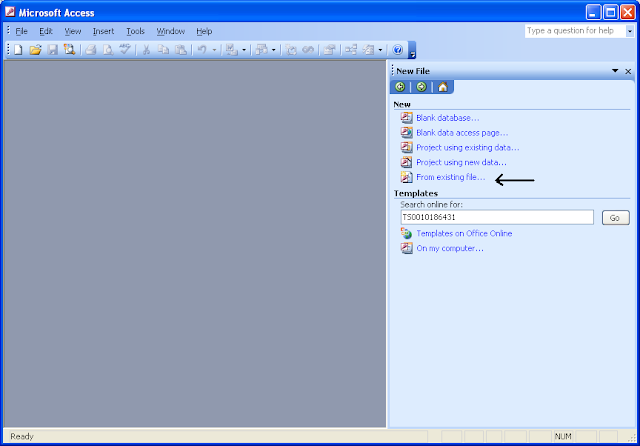This screenshot has width=640, height=446.
Task: Click the Type a question for help box
Action: point(575,31)
